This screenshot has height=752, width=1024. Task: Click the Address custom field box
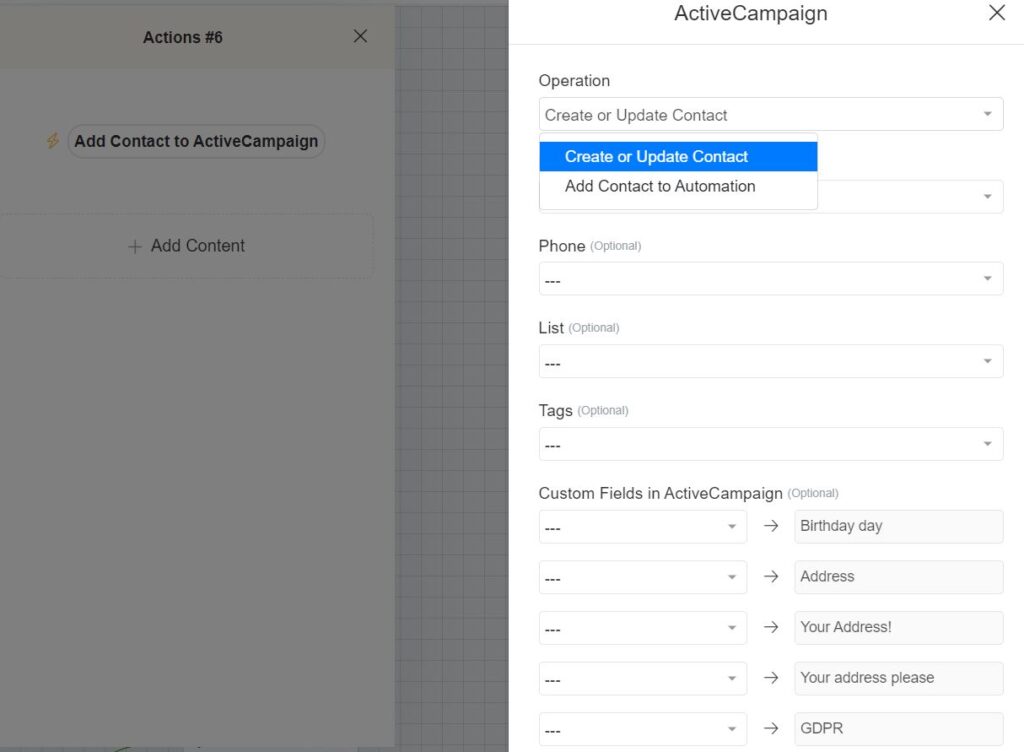(x=899, y=577)
